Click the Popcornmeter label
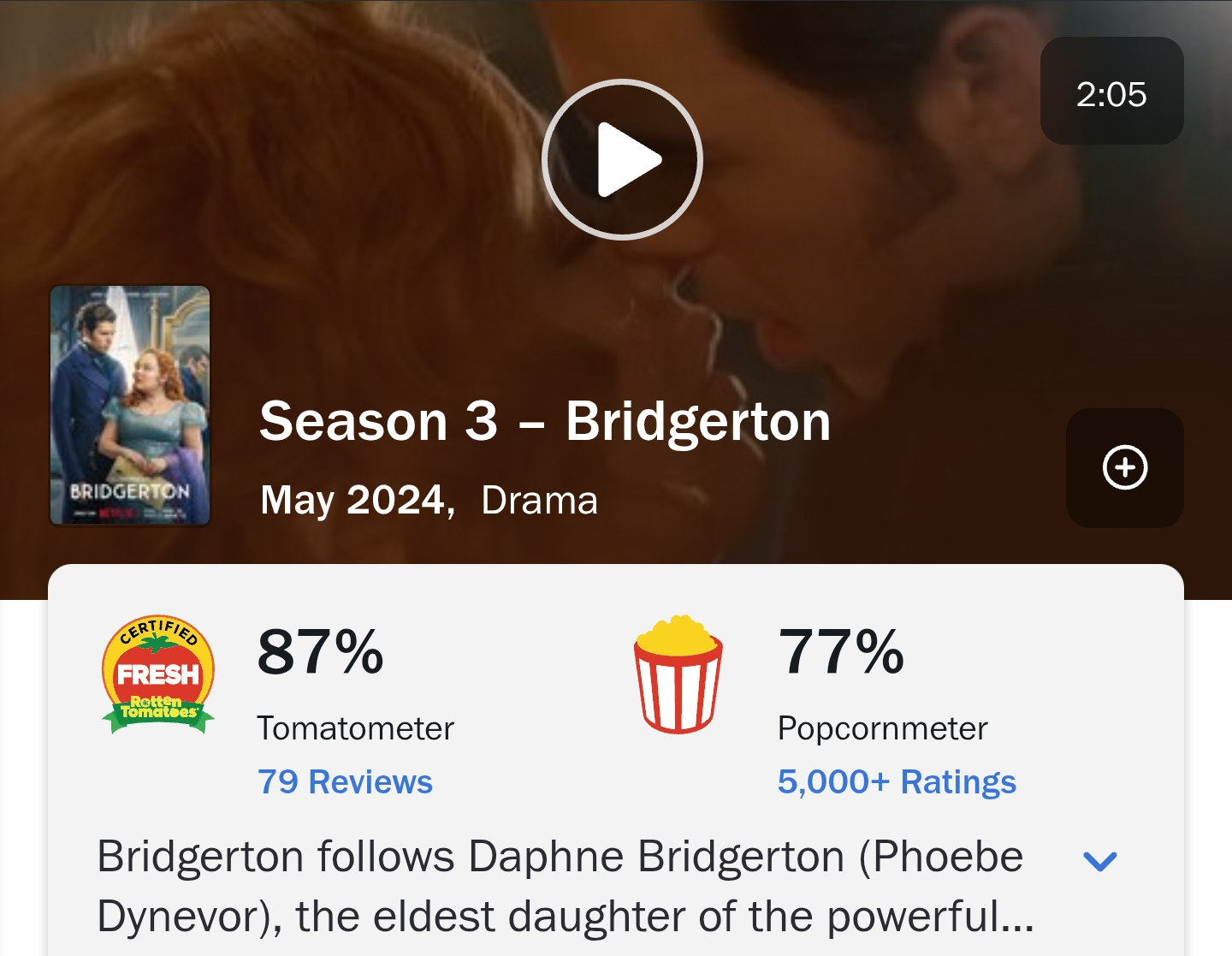Screen dimensions: 1232x956 tap(882, 728)
